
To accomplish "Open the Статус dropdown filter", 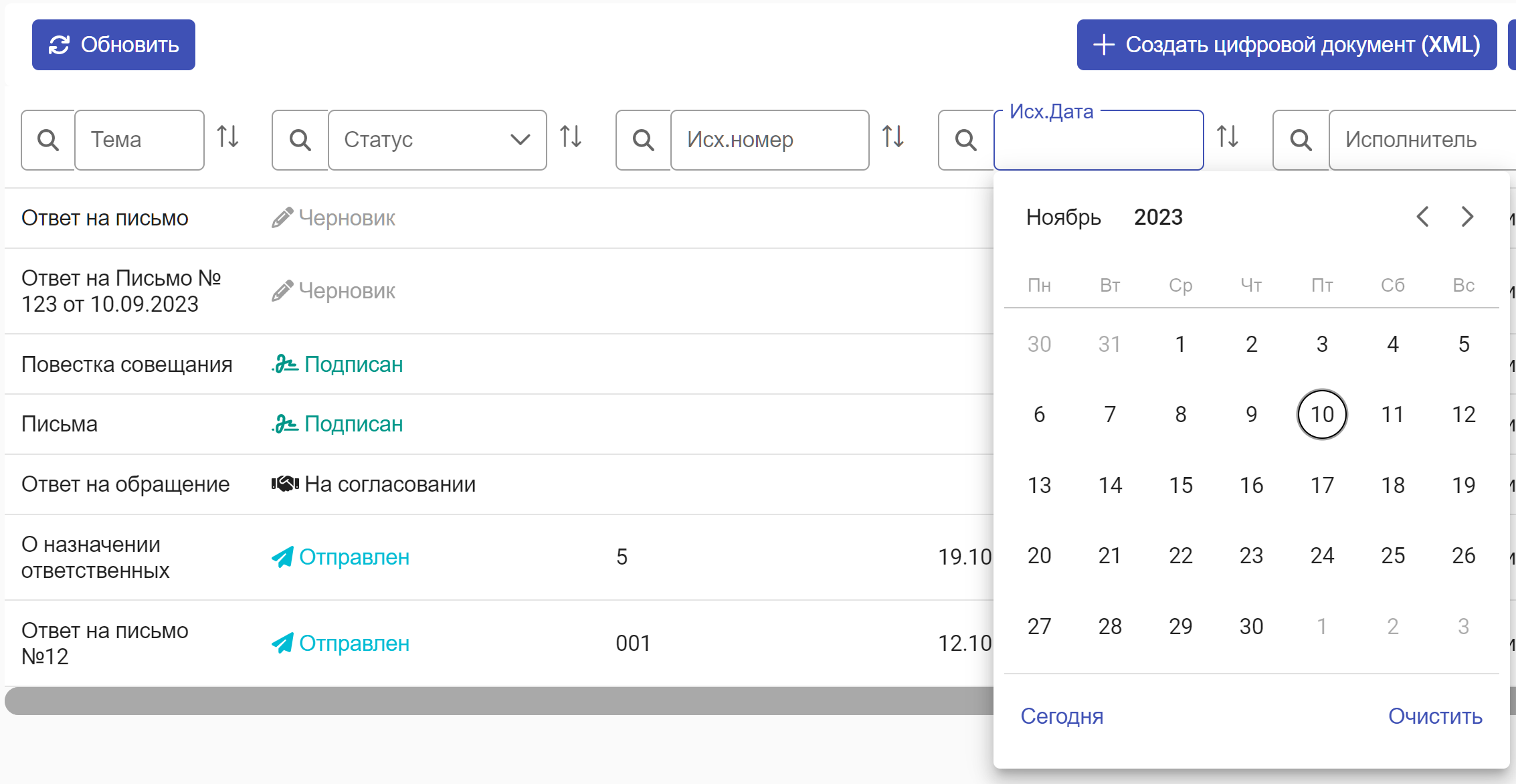I will tap(438, 140).
